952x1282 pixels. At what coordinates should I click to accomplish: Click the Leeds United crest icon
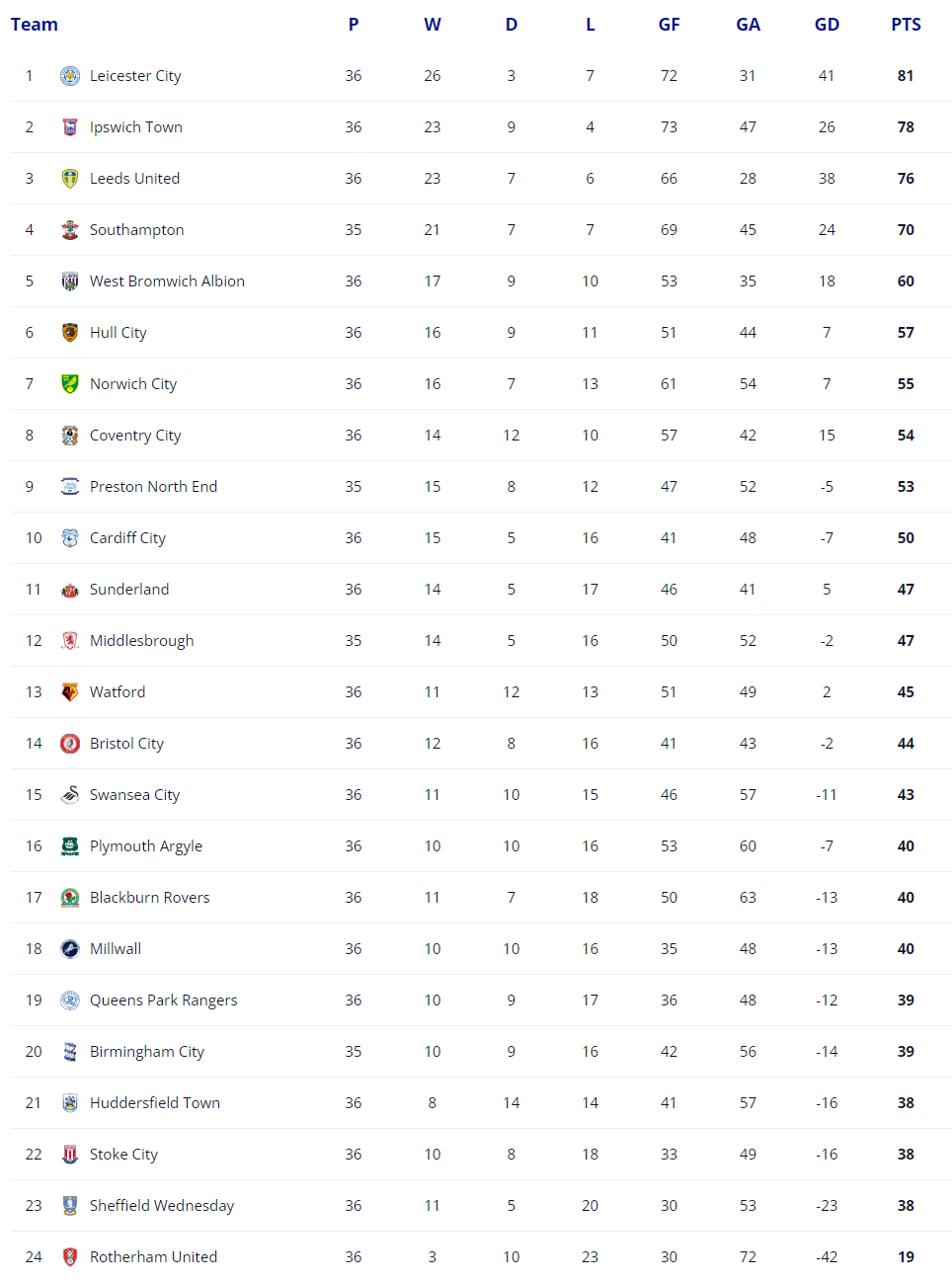click(70, 179)
